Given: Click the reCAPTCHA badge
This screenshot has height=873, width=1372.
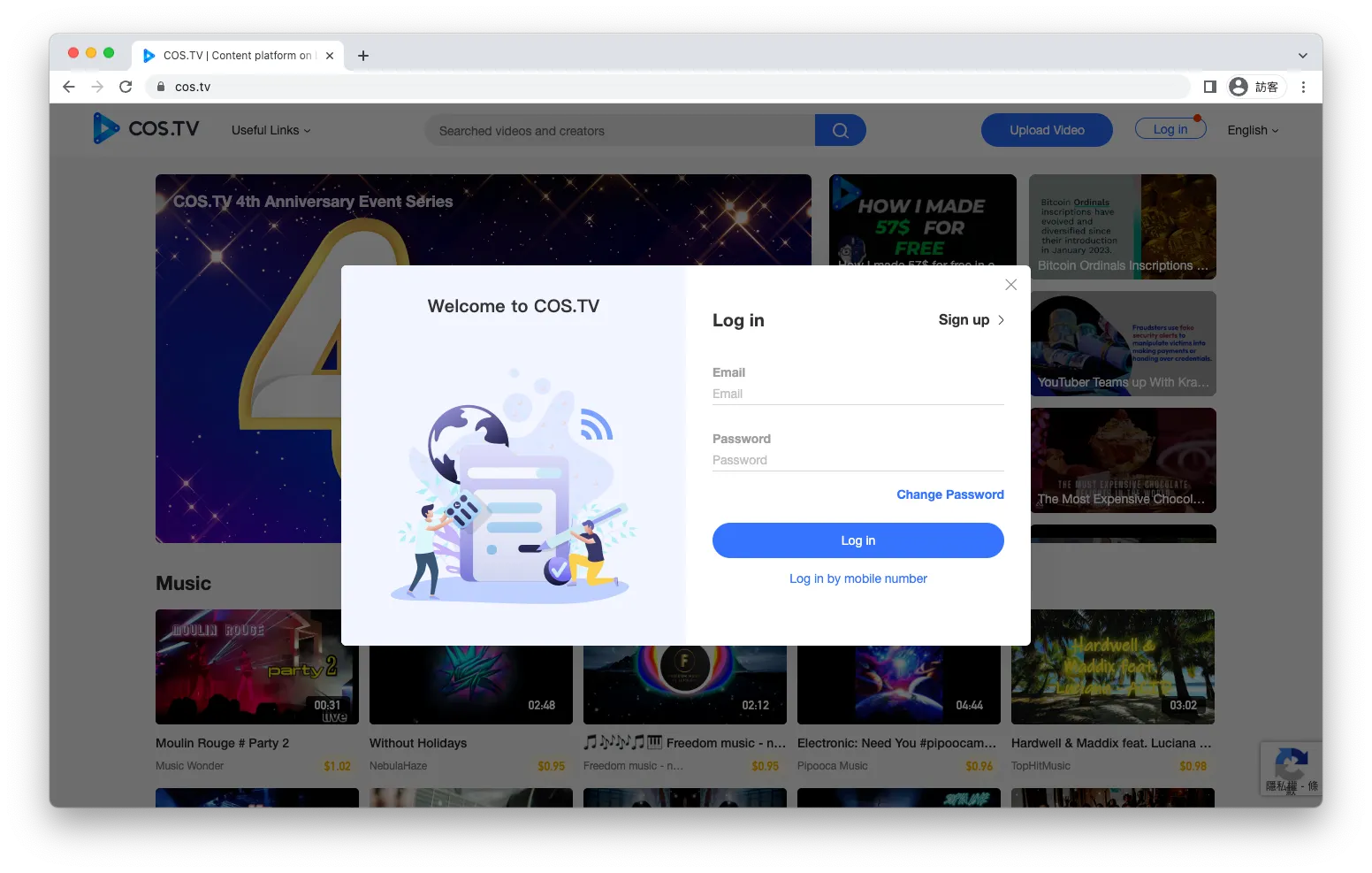Looking at the screenshot, I should [x=1291, y=768].
